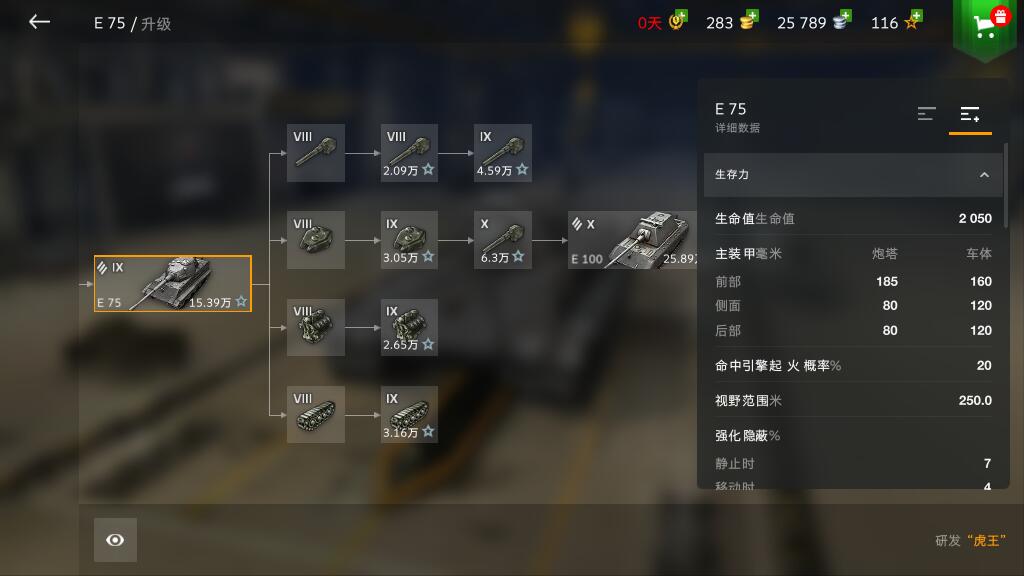Switch to the detailed stats view
Image resolution: width=1024 pixels, height=576 pixels.
(970, 114)
